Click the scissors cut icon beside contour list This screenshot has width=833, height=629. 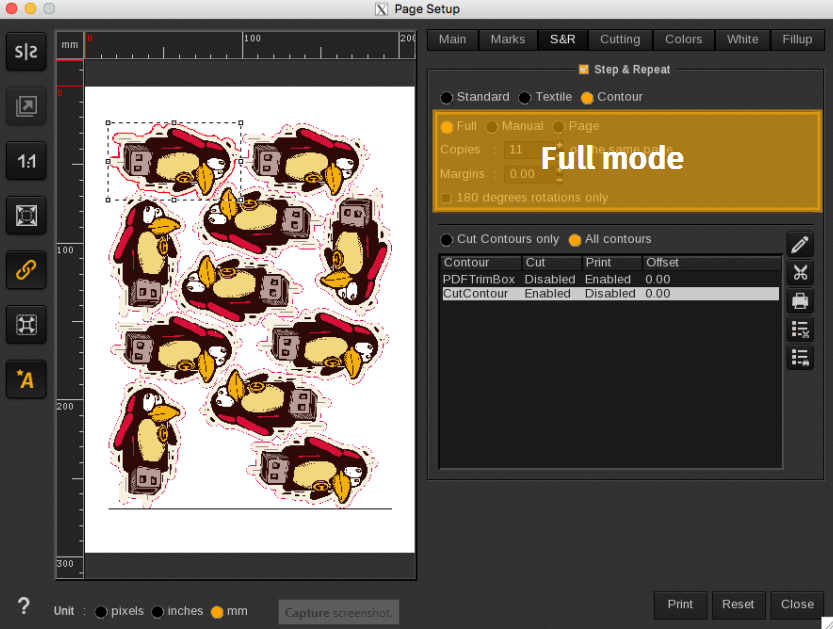799,273
